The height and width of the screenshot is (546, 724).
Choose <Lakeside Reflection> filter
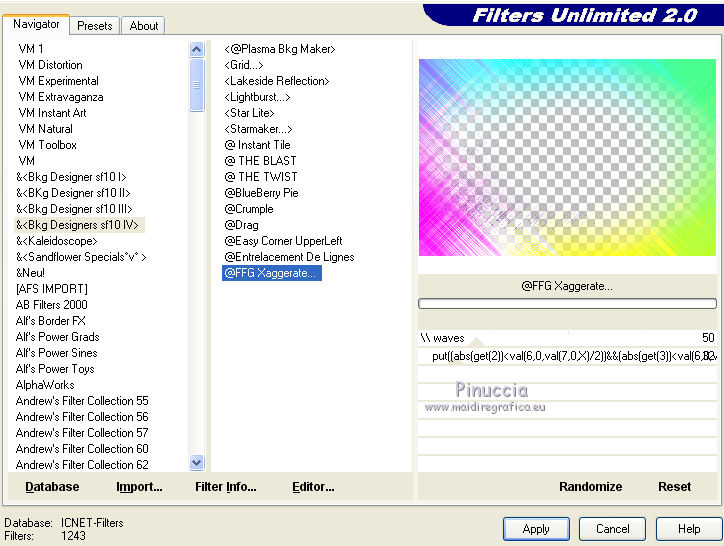coord(277,81)
